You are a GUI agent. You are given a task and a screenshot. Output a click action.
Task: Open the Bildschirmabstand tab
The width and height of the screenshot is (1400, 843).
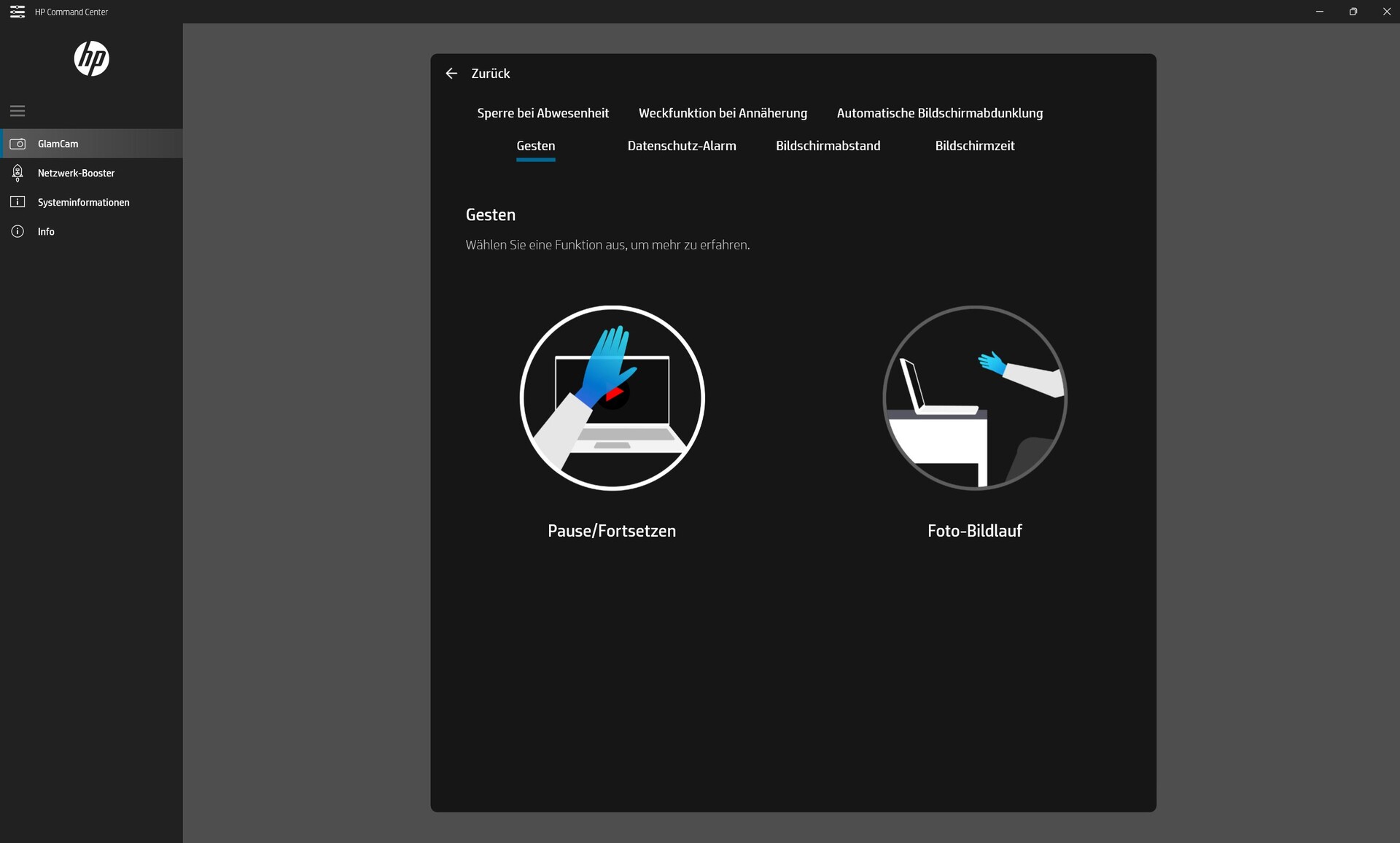tap(828, 146)
